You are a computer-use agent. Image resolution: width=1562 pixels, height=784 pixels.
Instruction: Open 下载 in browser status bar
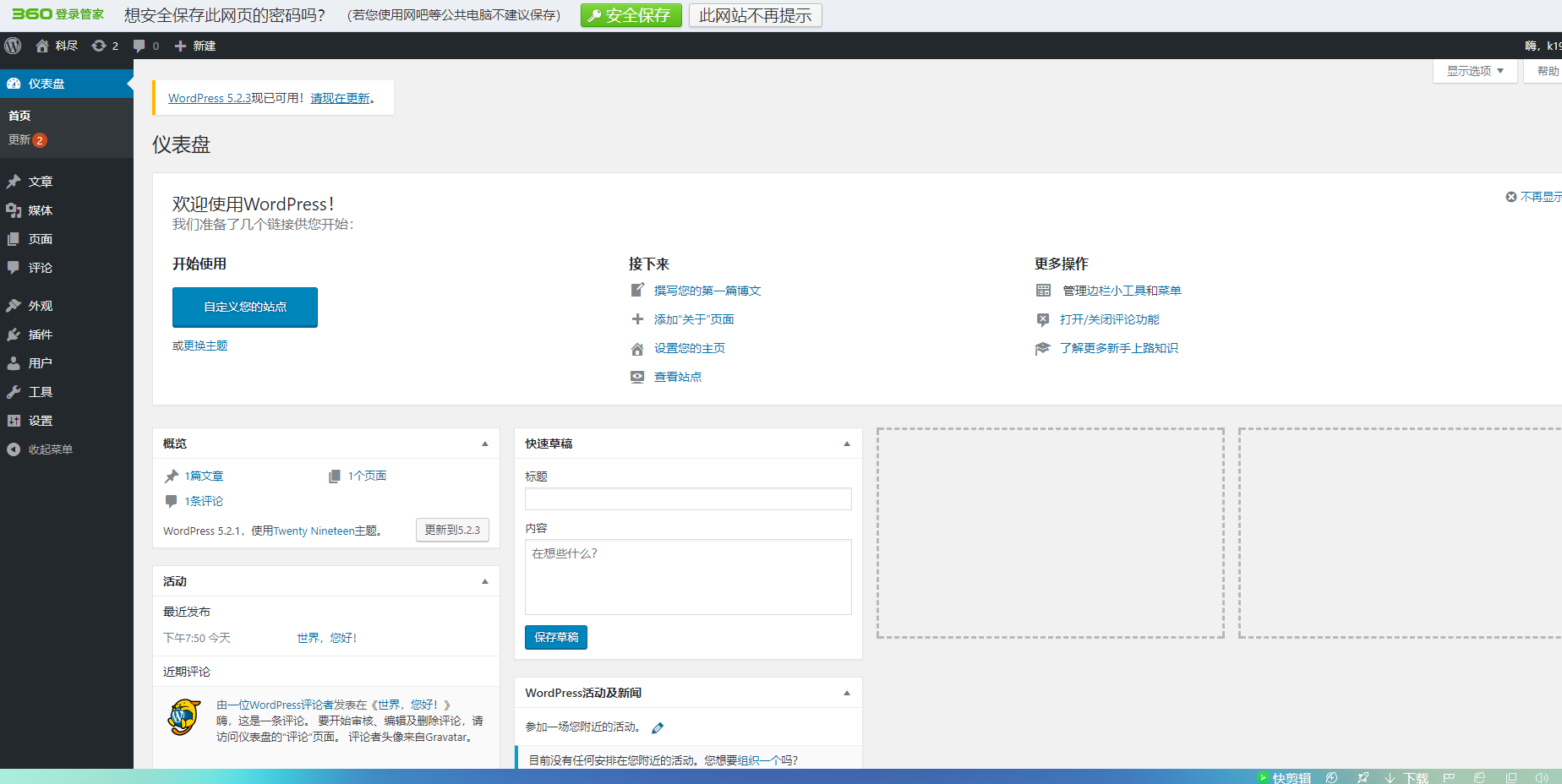1406,777
